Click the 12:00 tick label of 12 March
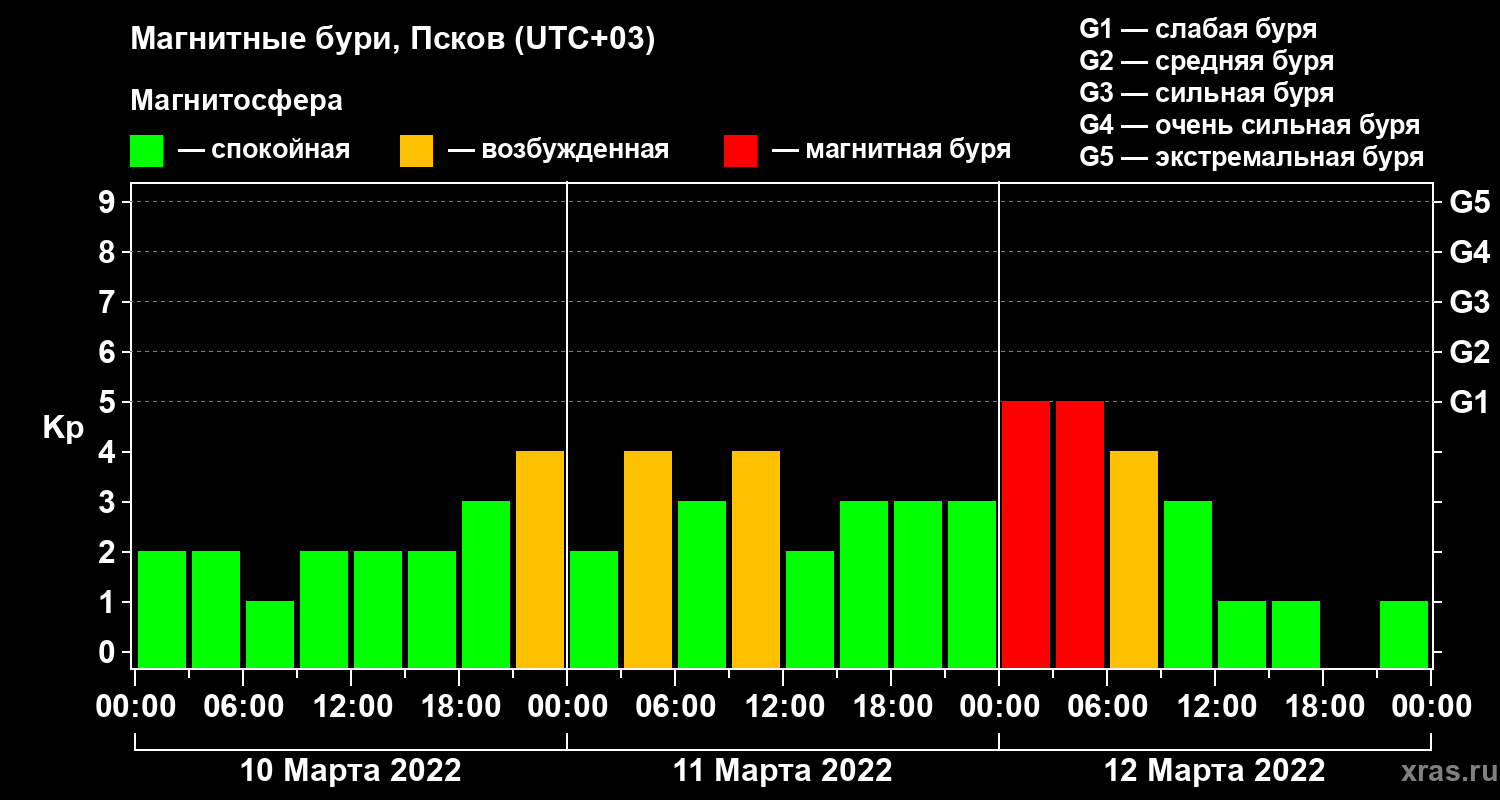The height and width of the screenshot is (800, 1500). tap(1215, 707)
